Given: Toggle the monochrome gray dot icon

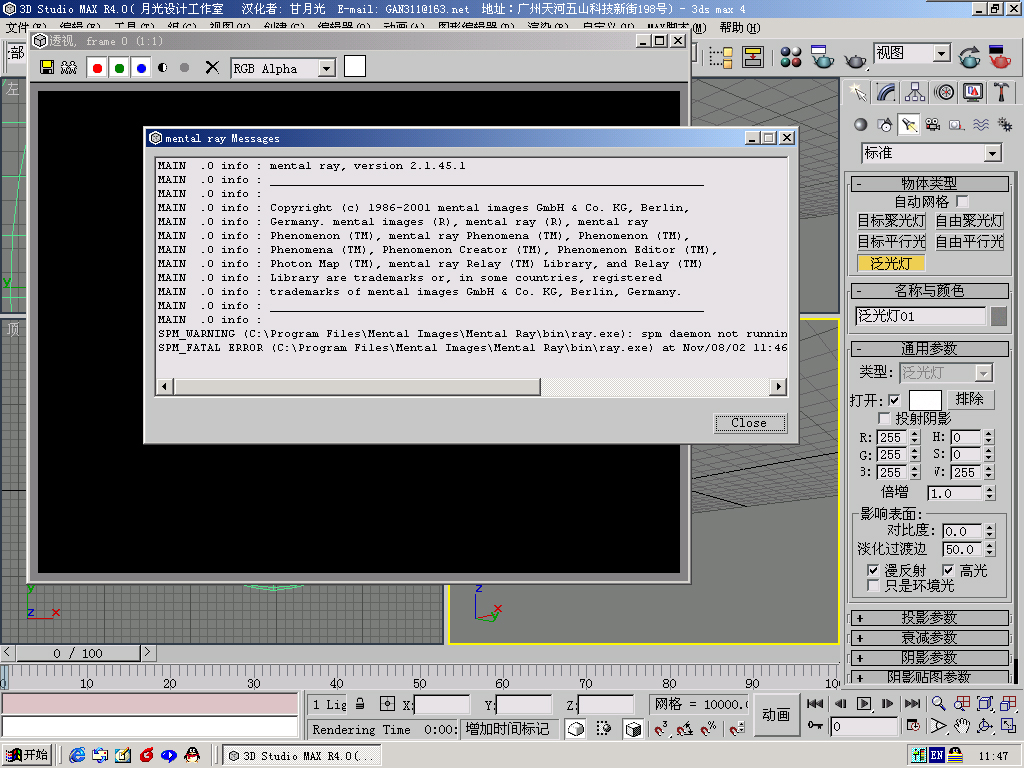Looking at the screenshot, I should [185, 67].
